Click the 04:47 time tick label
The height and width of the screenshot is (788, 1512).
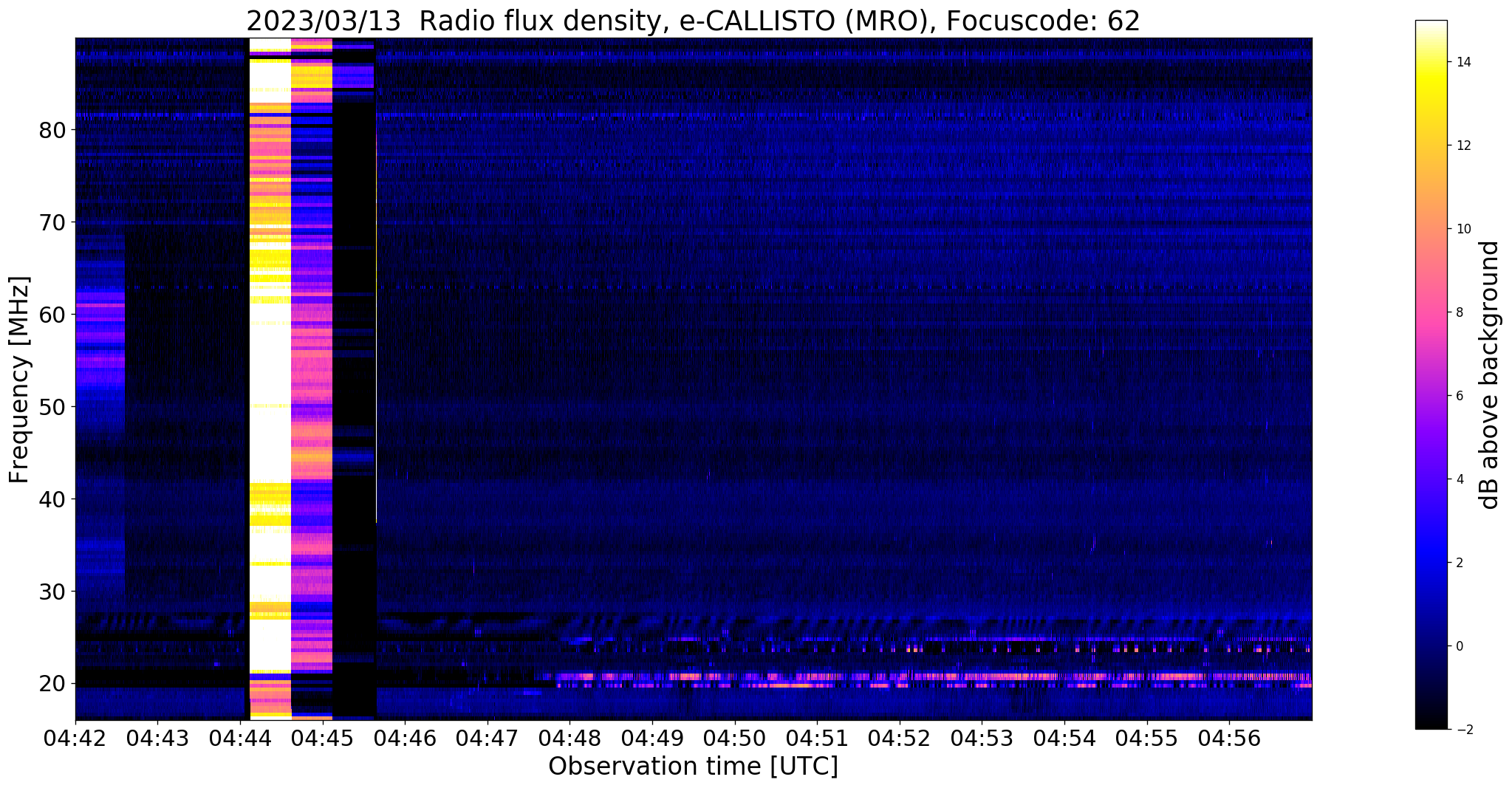(488, 738)
